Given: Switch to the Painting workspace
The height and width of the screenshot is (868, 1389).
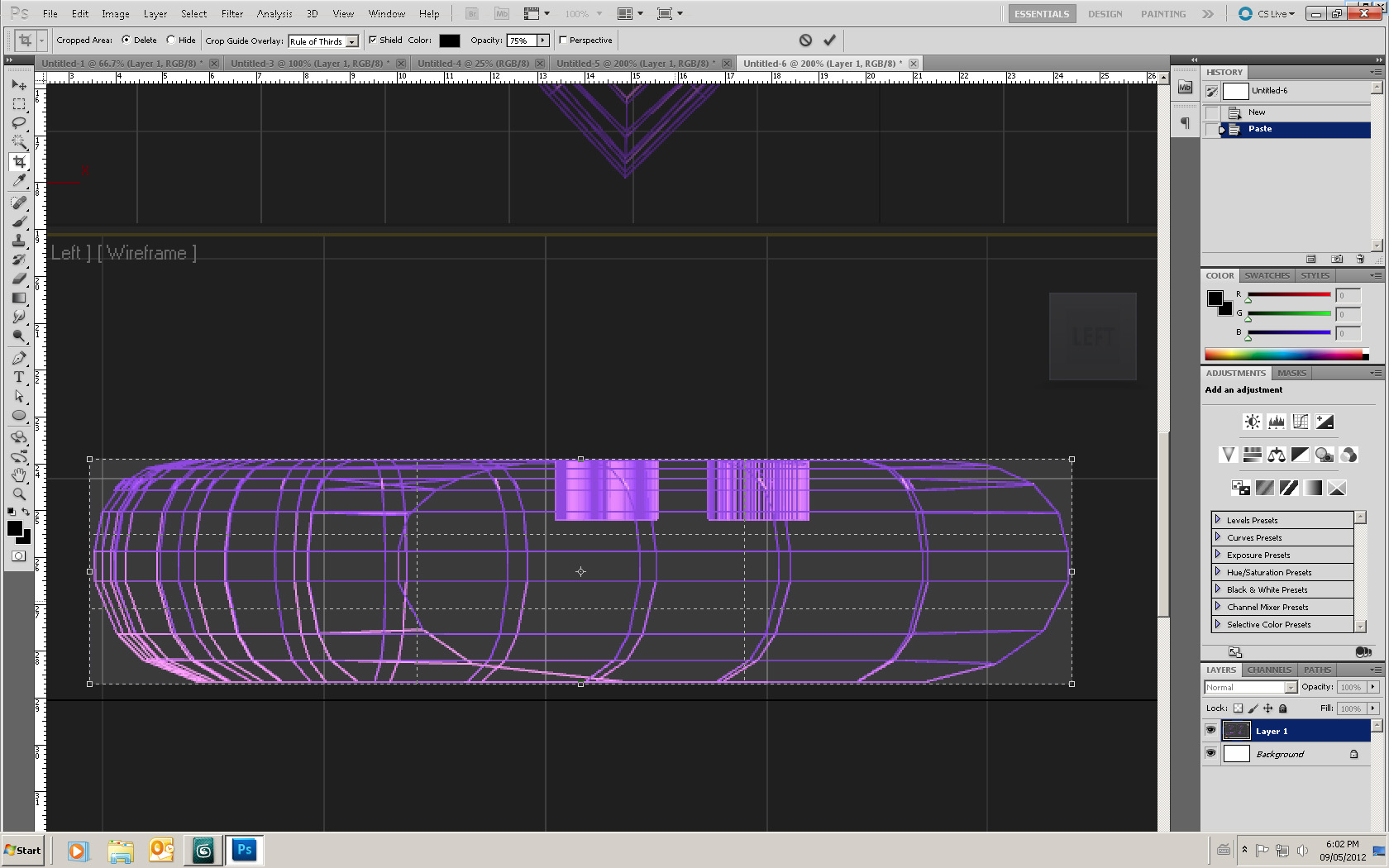Looking at the screenshot, I should 1163,14.
